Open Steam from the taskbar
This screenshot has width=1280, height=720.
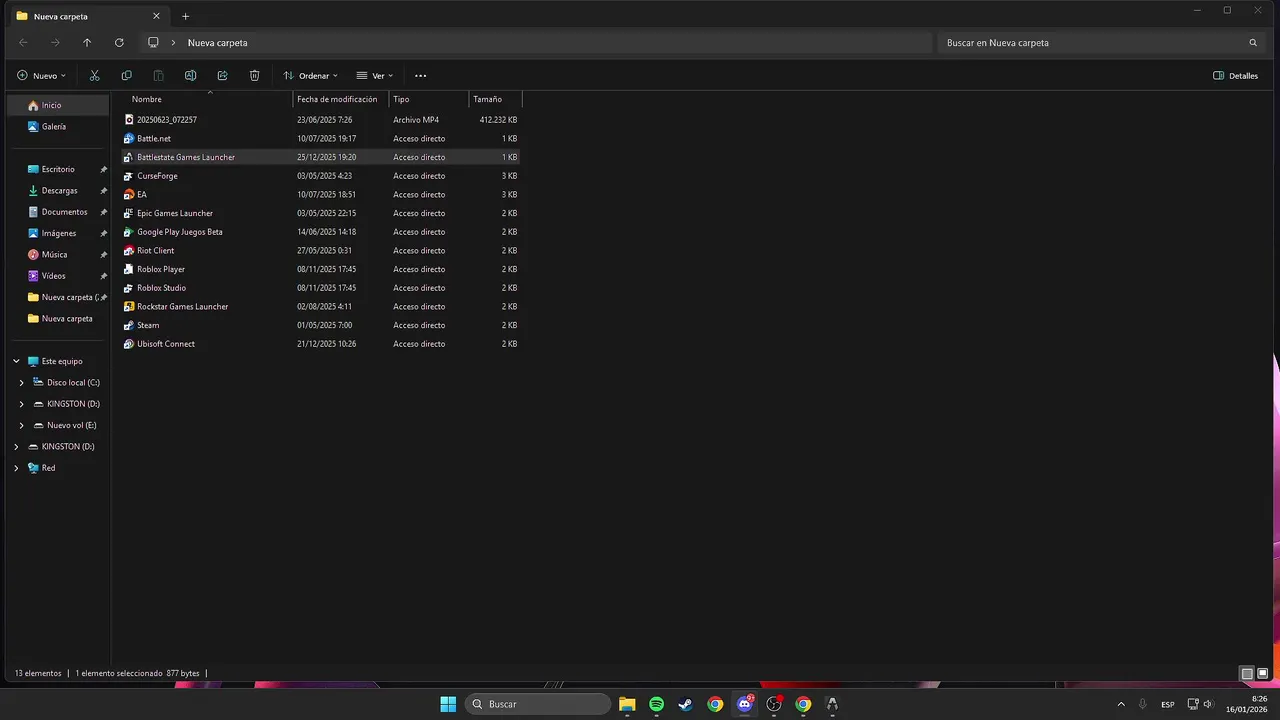685,704
